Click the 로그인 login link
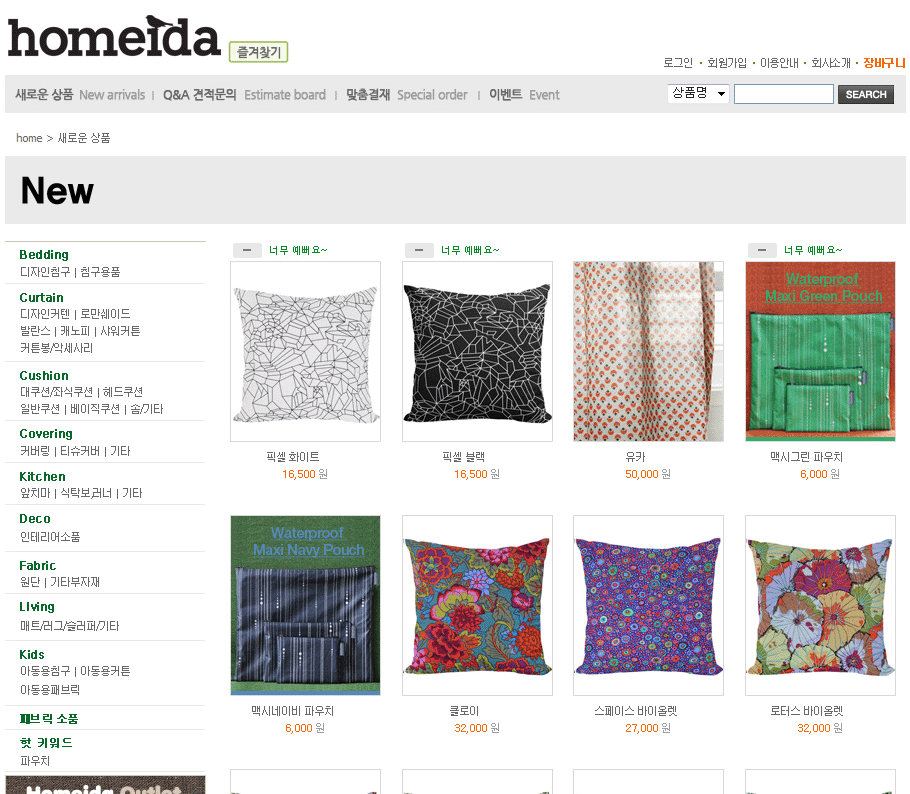910x794 pixels. [678, 63]
